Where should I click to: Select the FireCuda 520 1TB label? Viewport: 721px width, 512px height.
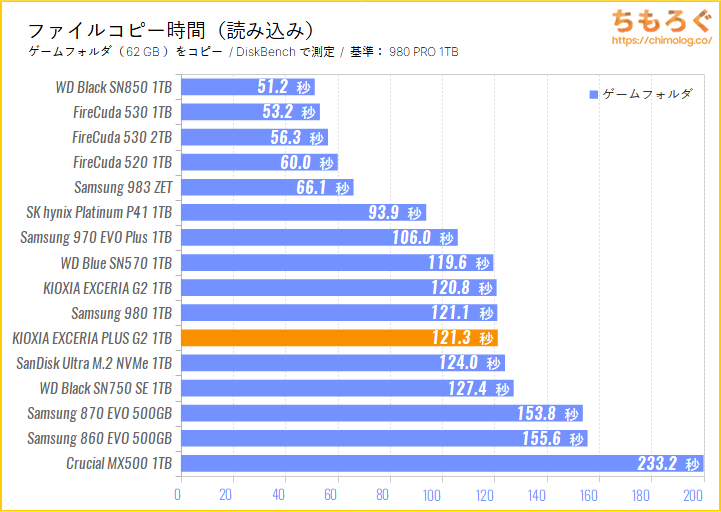point(122,162)
